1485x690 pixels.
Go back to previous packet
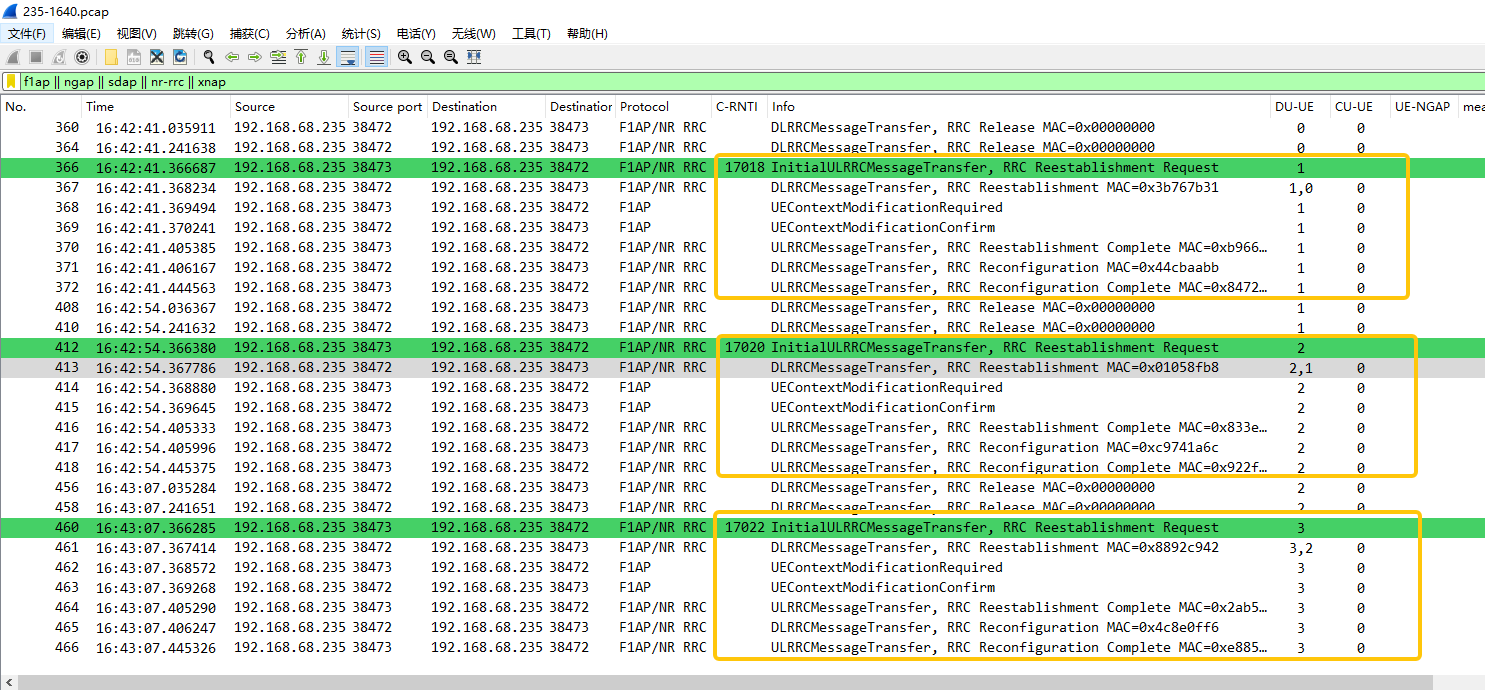(x=232, y=57)
